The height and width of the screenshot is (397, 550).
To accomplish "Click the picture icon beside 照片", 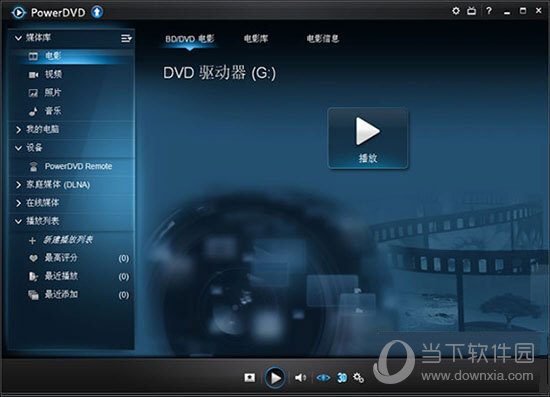I will coord(33,93).
